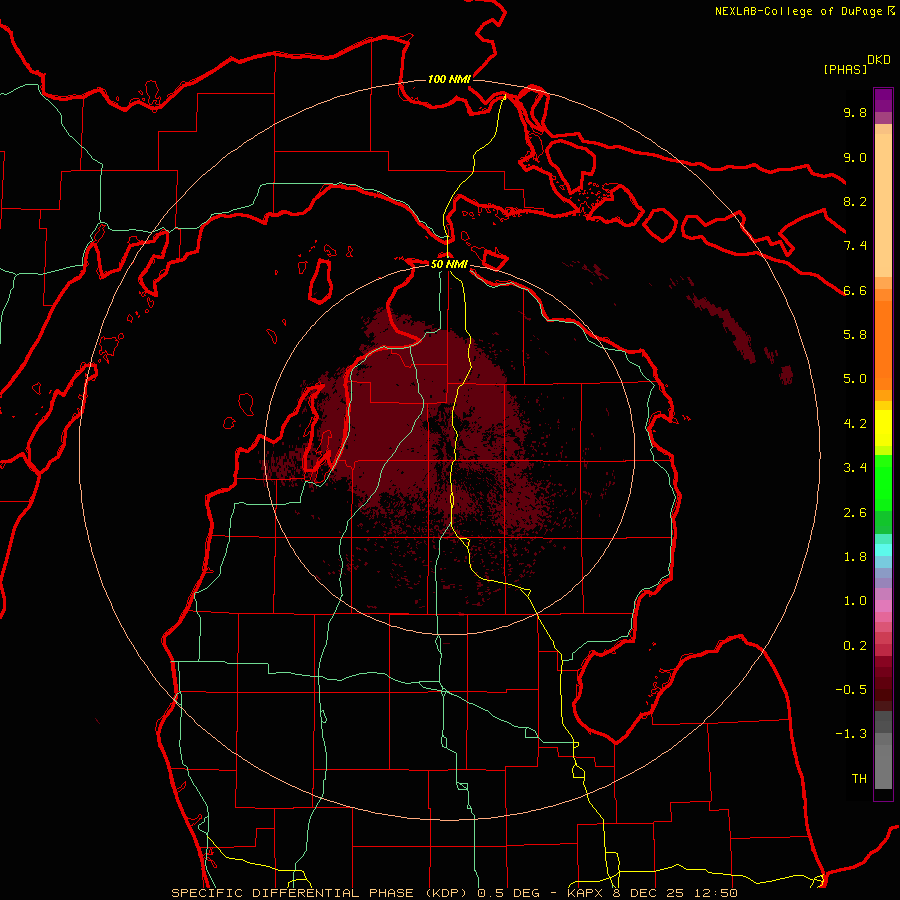
Task: Click the 7.4 scale value
Action: pyautogui.click(x=855, y=246)
